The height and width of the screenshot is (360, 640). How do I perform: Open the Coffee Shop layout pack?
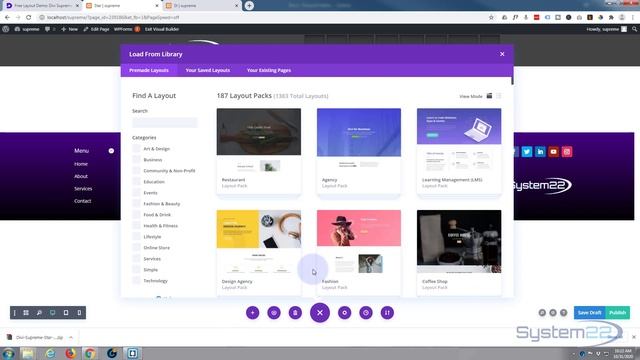point(459,252)
